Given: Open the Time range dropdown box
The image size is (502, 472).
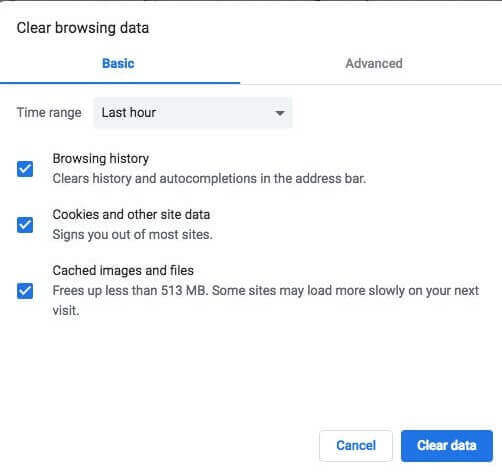Looking at the screenshot, I should (x=193, y=113).
